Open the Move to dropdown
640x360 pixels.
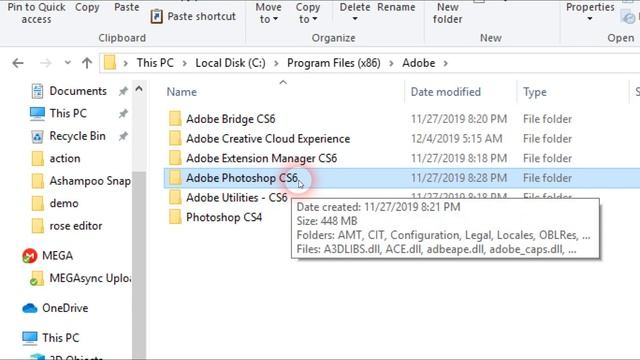(269, 13)
